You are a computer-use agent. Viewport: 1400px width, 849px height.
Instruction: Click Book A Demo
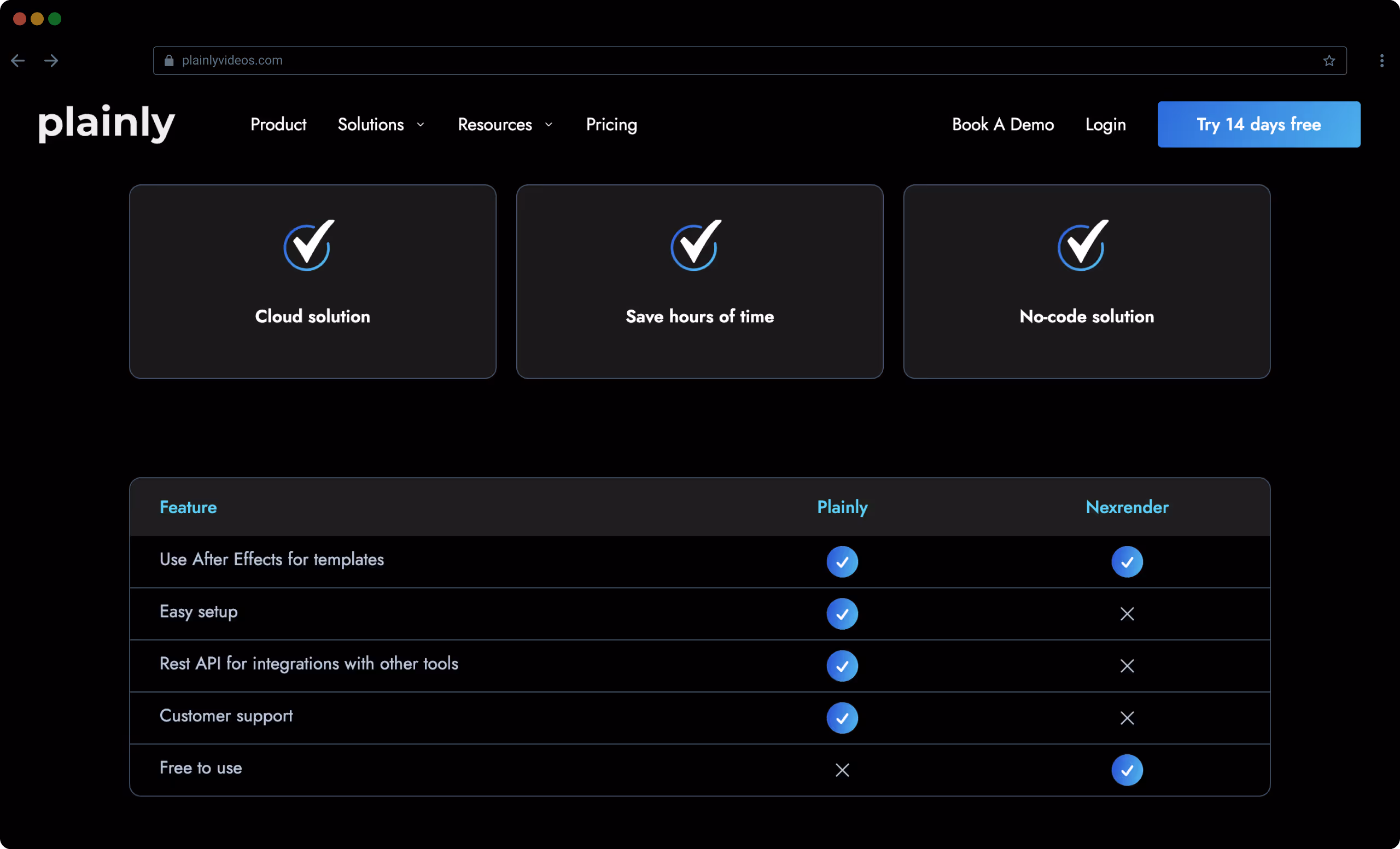click(x=1003, y=125)
